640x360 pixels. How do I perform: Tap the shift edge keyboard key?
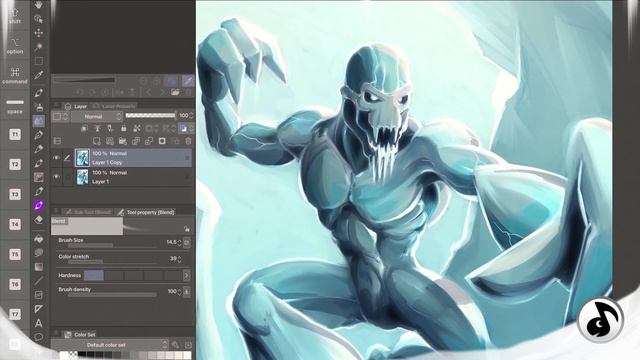pos(15,16)
